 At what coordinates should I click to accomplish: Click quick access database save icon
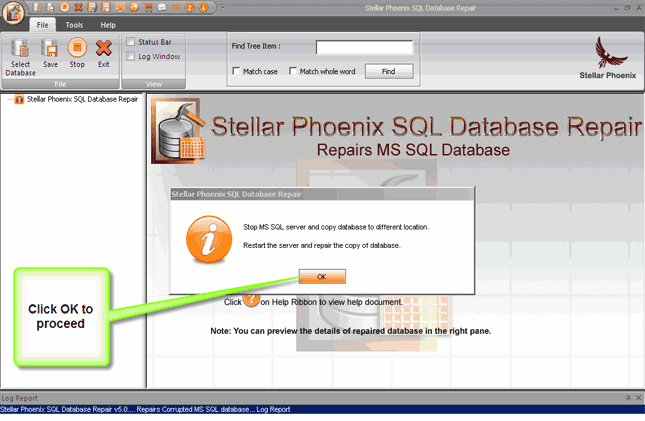point(50,7)
